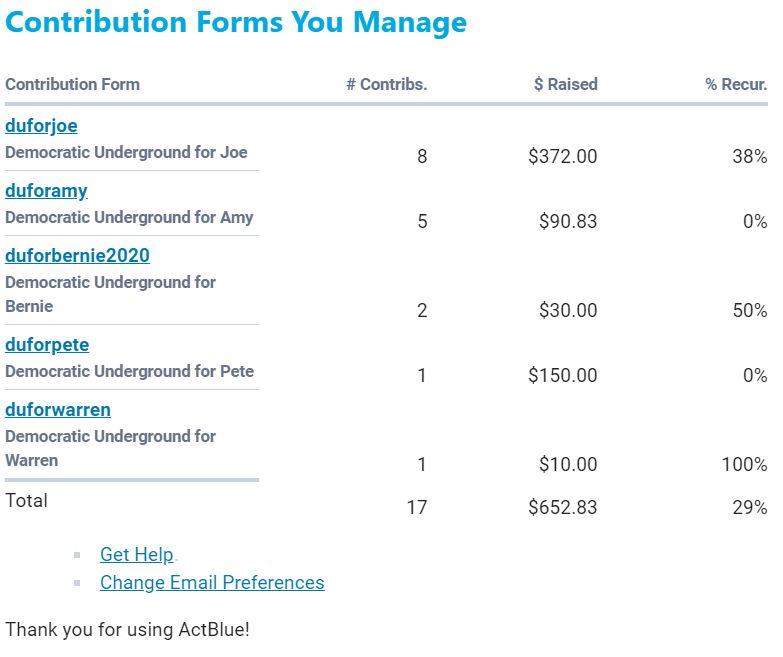Click the Thank you for using ActBlue text
The height and width of the screenshot is (657, 783).
[125, 630]
